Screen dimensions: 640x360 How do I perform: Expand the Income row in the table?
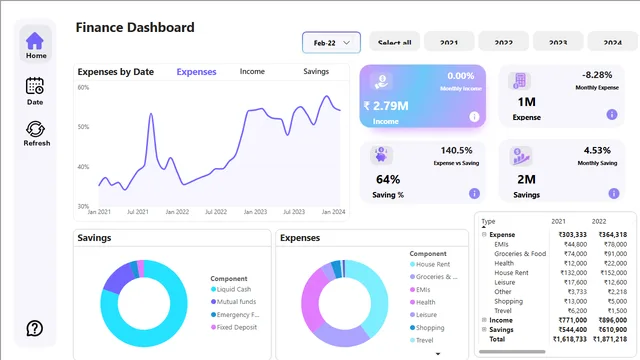[x=484, y=320]
